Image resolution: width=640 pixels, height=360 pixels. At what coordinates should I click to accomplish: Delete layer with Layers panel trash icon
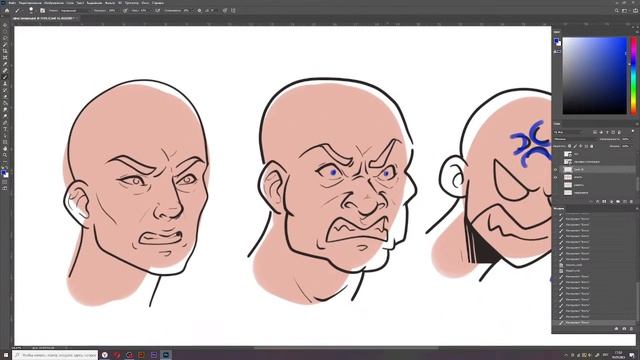(x=631, y=202)
